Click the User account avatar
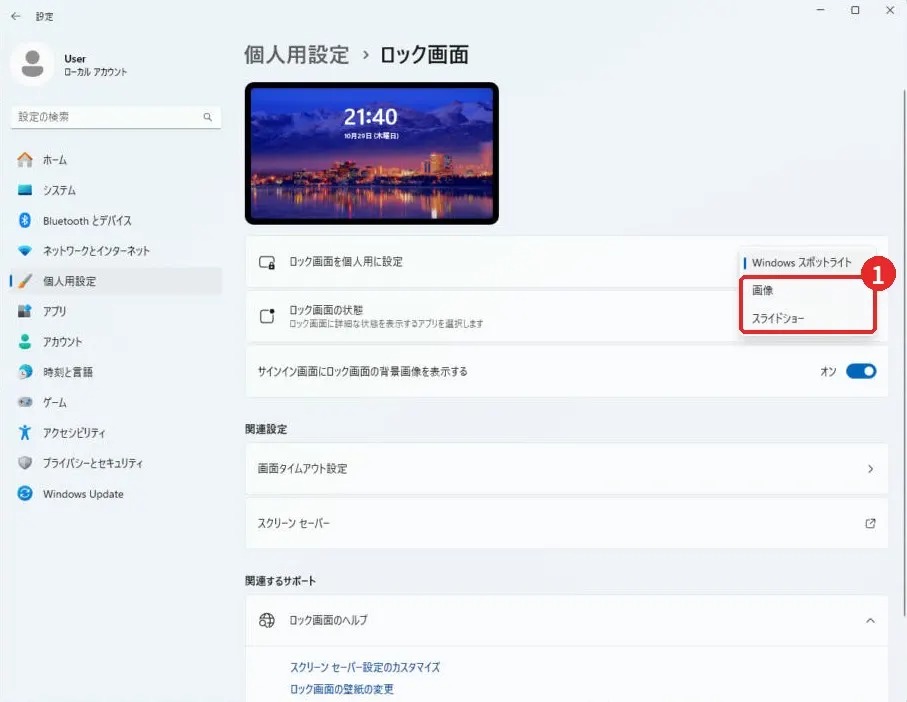Viewport: 907px width, 702px height. [x=32, y=64]
